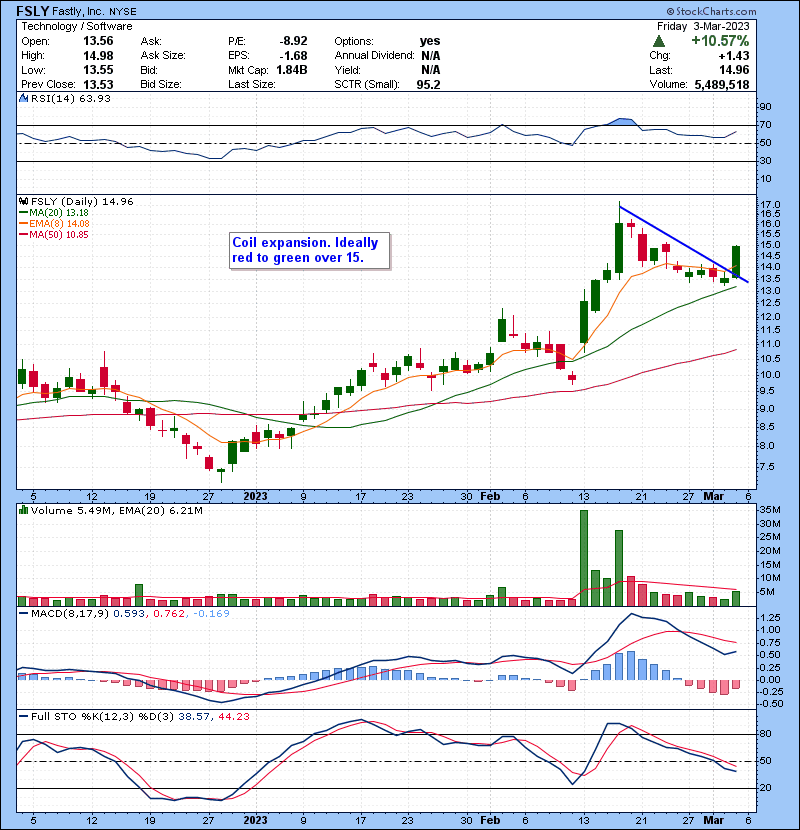Image resolution: width=800 pixels, height=830 pixels.
Task: Select the MA(50) 10.85 red legend entry
Action: (x=53, y=235)
